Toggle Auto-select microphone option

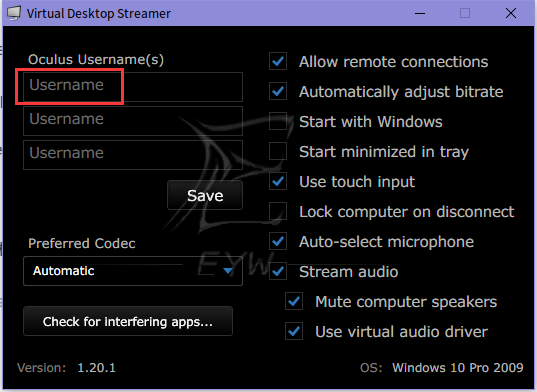[x=278, y=241]
